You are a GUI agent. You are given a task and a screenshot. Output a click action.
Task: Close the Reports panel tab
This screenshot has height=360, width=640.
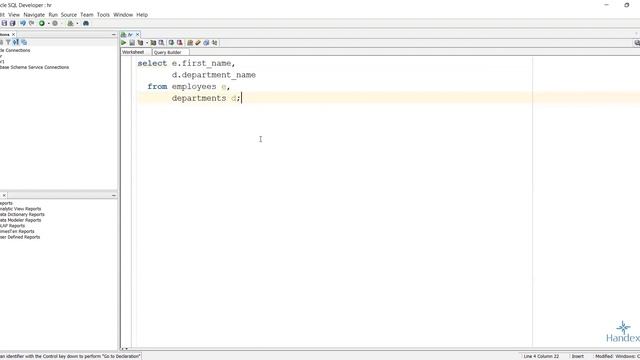coord(4,196)
